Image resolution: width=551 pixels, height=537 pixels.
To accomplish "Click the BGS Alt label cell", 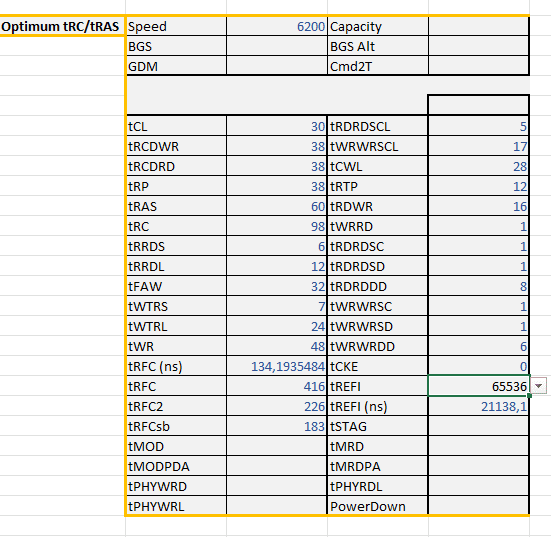I will (378, 46).
